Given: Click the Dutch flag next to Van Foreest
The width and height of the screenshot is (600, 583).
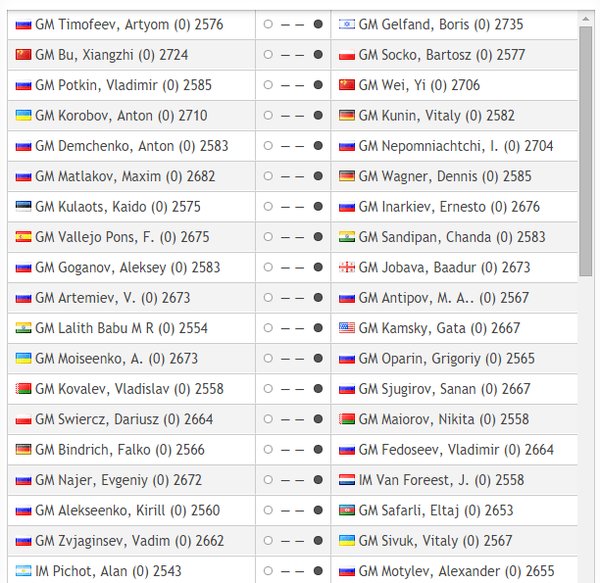Looking at the screenshot, I should point(347,480).
